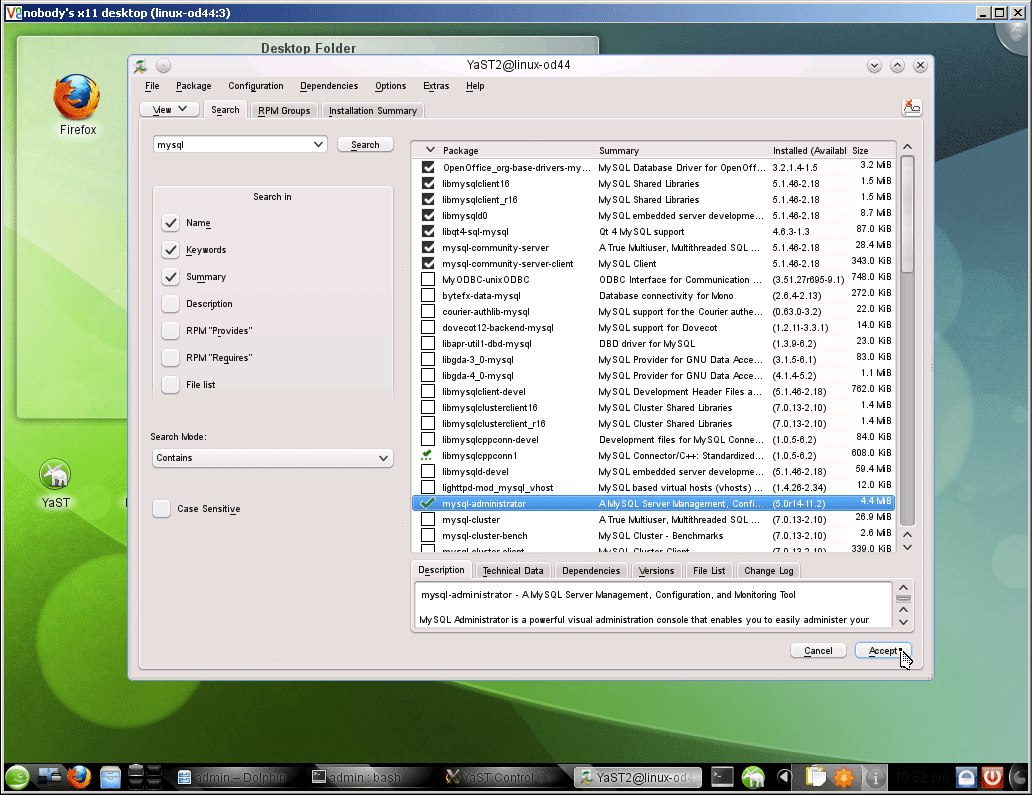1032x795 pixels.
Task: Open the file manager icon in taskbar
Action: [x=110, y=778]
